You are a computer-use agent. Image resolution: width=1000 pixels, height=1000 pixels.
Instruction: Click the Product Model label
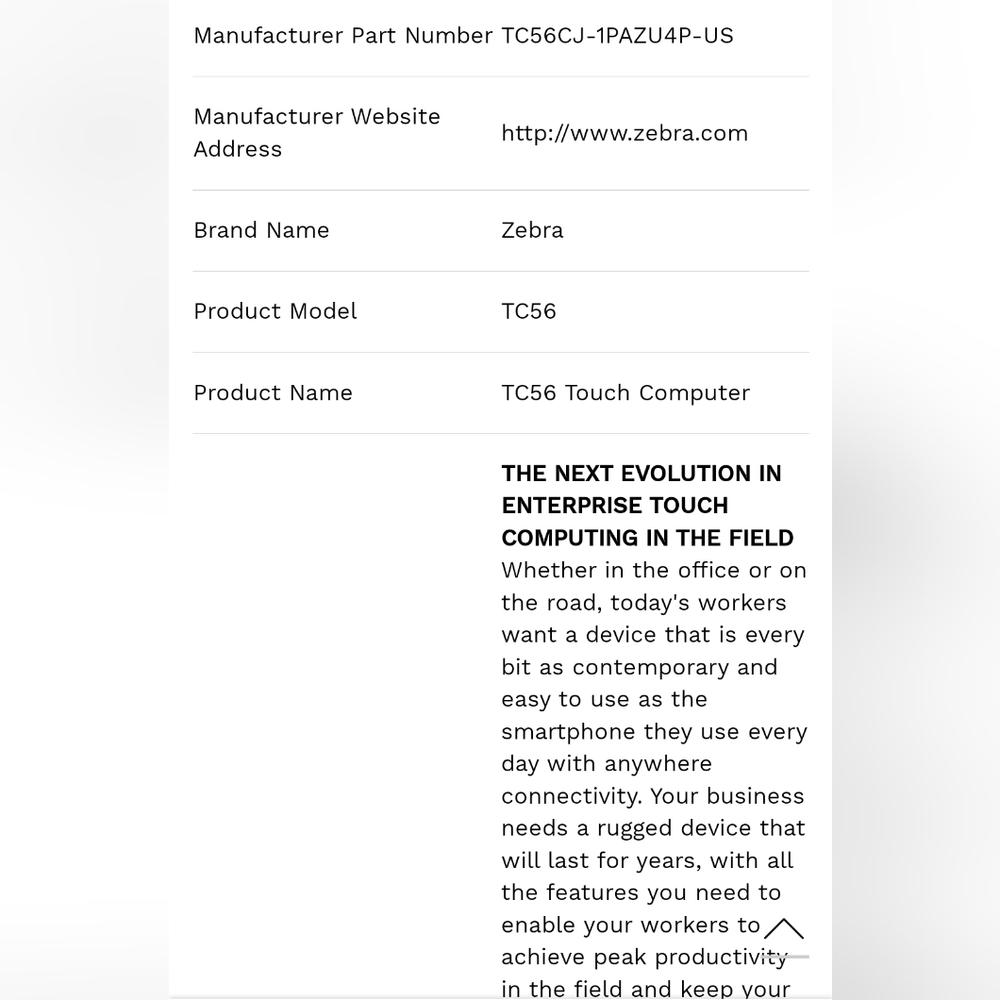point(276,311)
